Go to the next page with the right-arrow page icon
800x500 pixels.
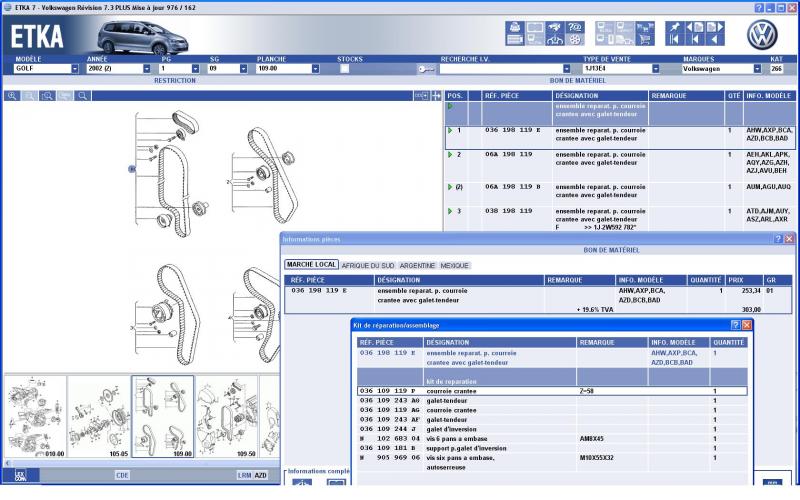[714, 28]
